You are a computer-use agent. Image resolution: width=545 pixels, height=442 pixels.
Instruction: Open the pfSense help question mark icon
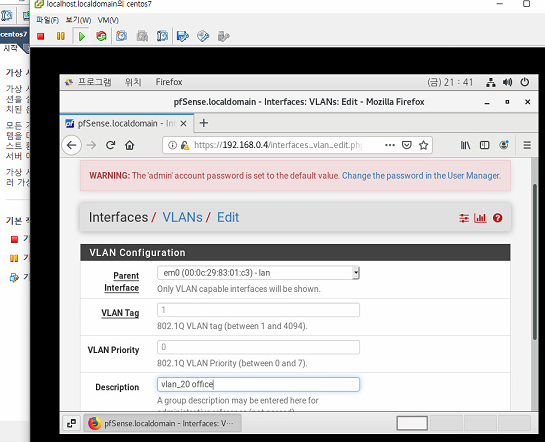(x=497, y=218)
